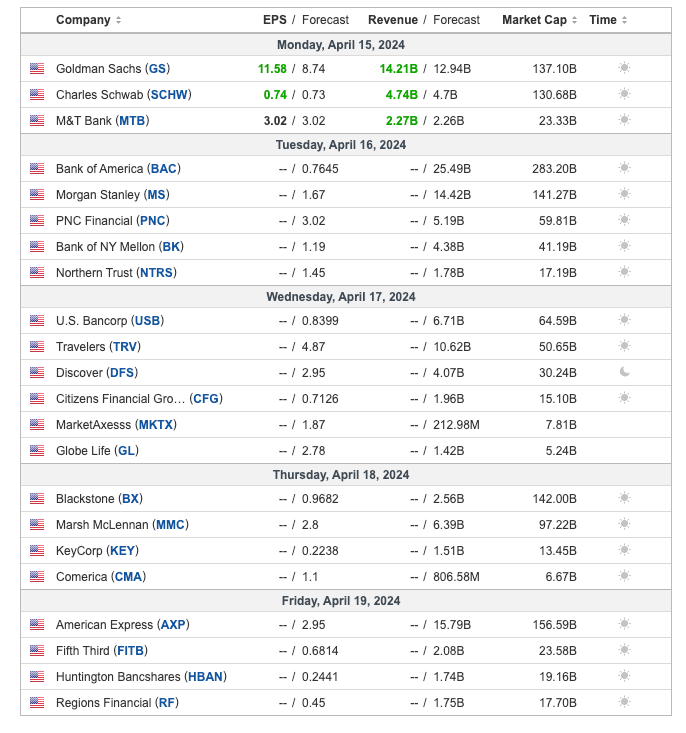Click the US flag icon beside Bank of America
686x733 pixels.
coord(37,169)
